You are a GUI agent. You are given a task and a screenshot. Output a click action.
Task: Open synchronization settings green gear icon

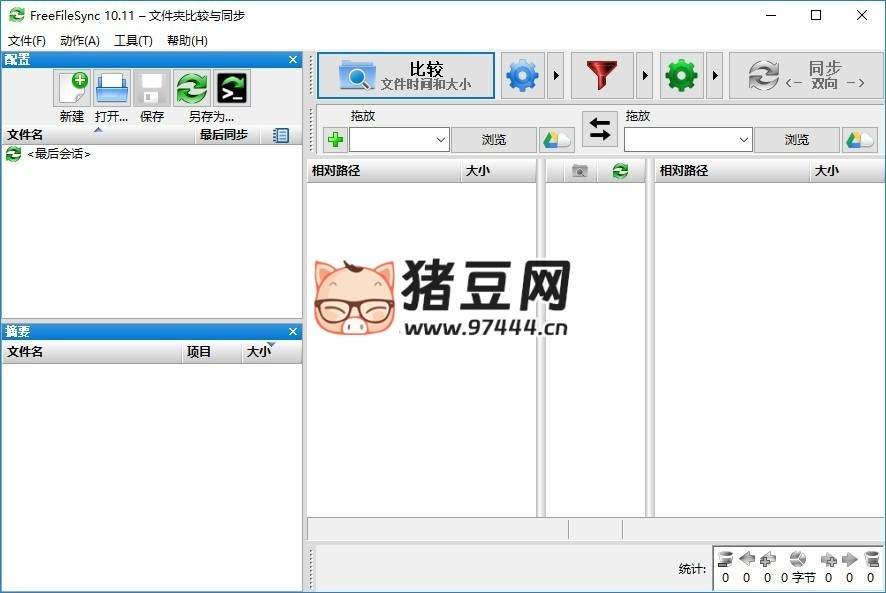(682, 76)
